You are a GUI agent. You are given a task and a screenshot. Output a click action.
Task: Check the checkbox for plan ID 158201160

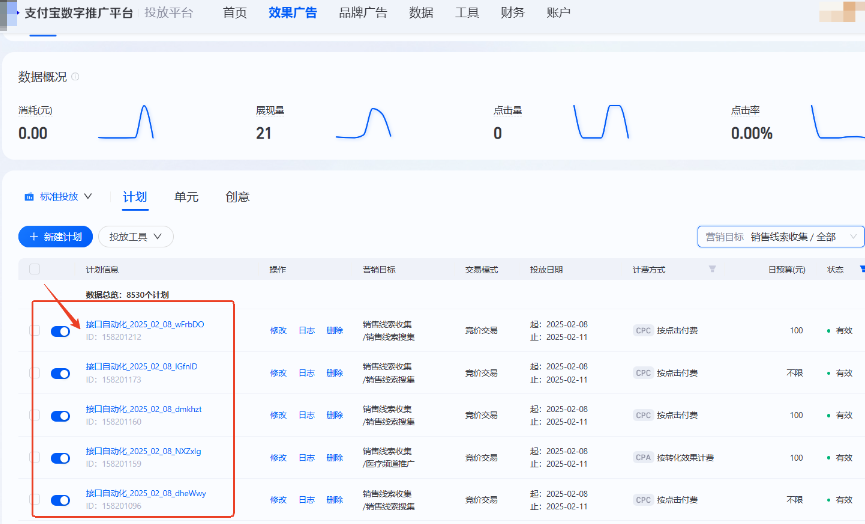pos(35,415)
